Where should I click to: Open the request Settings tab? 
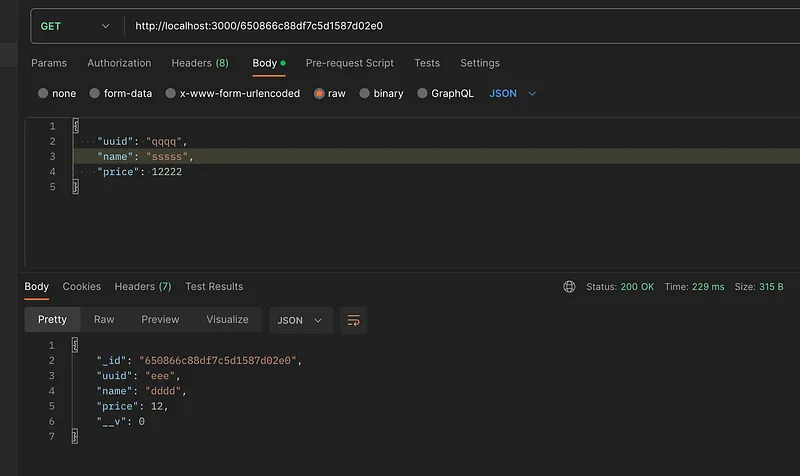(480, 63)
